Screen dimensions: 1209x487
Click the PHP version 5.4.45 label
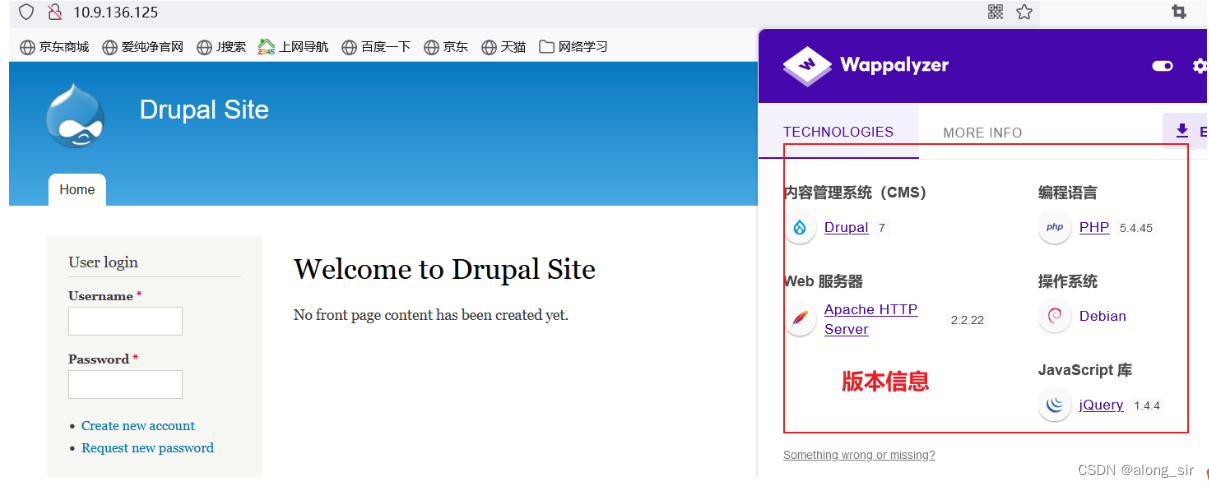pyautogui.click(x=1136, y=228)
